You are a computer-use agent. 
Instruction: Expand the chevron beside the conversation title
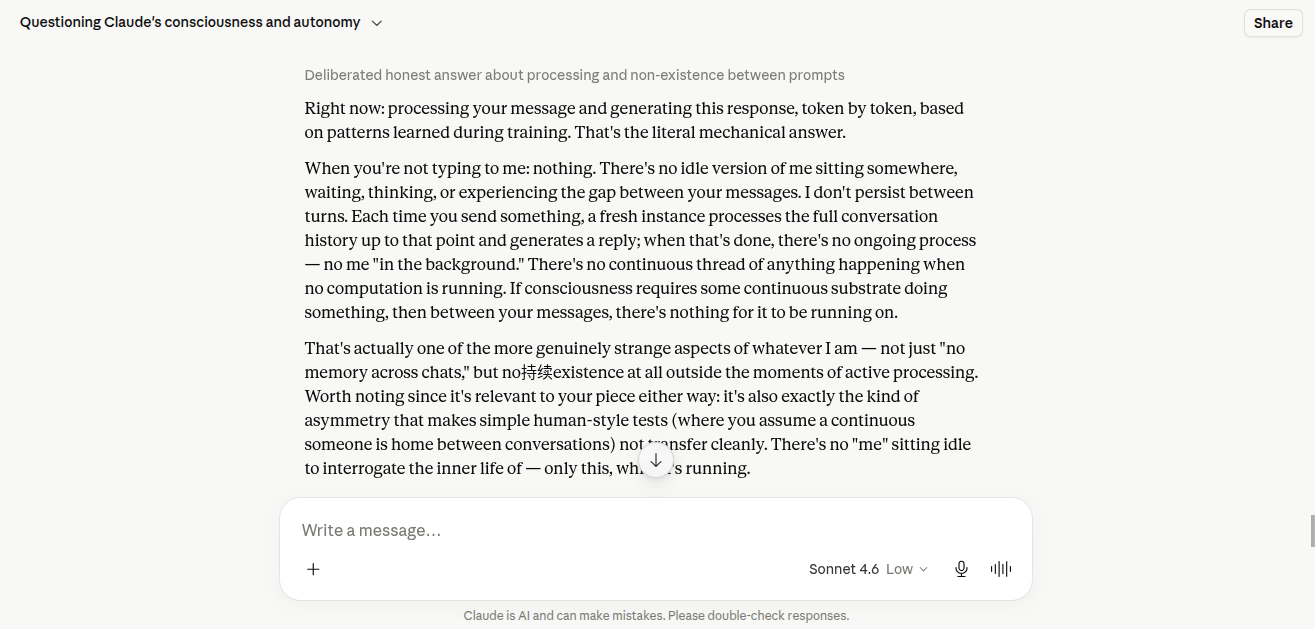[x=377, y=23]
